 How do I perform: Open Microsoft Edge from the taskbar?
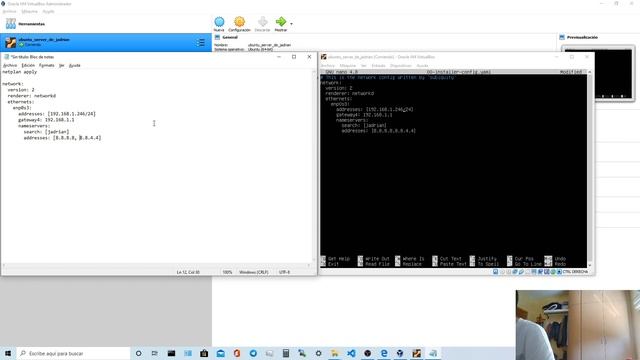(384, 353)
